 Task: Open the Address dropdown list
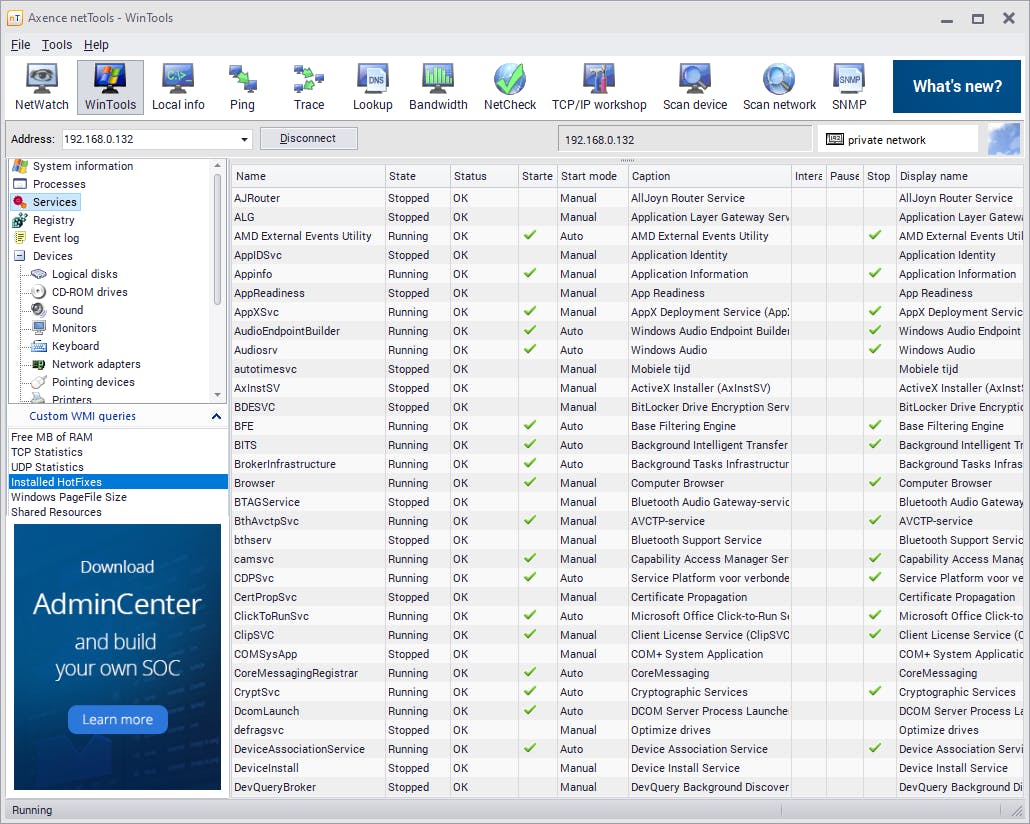245,140
